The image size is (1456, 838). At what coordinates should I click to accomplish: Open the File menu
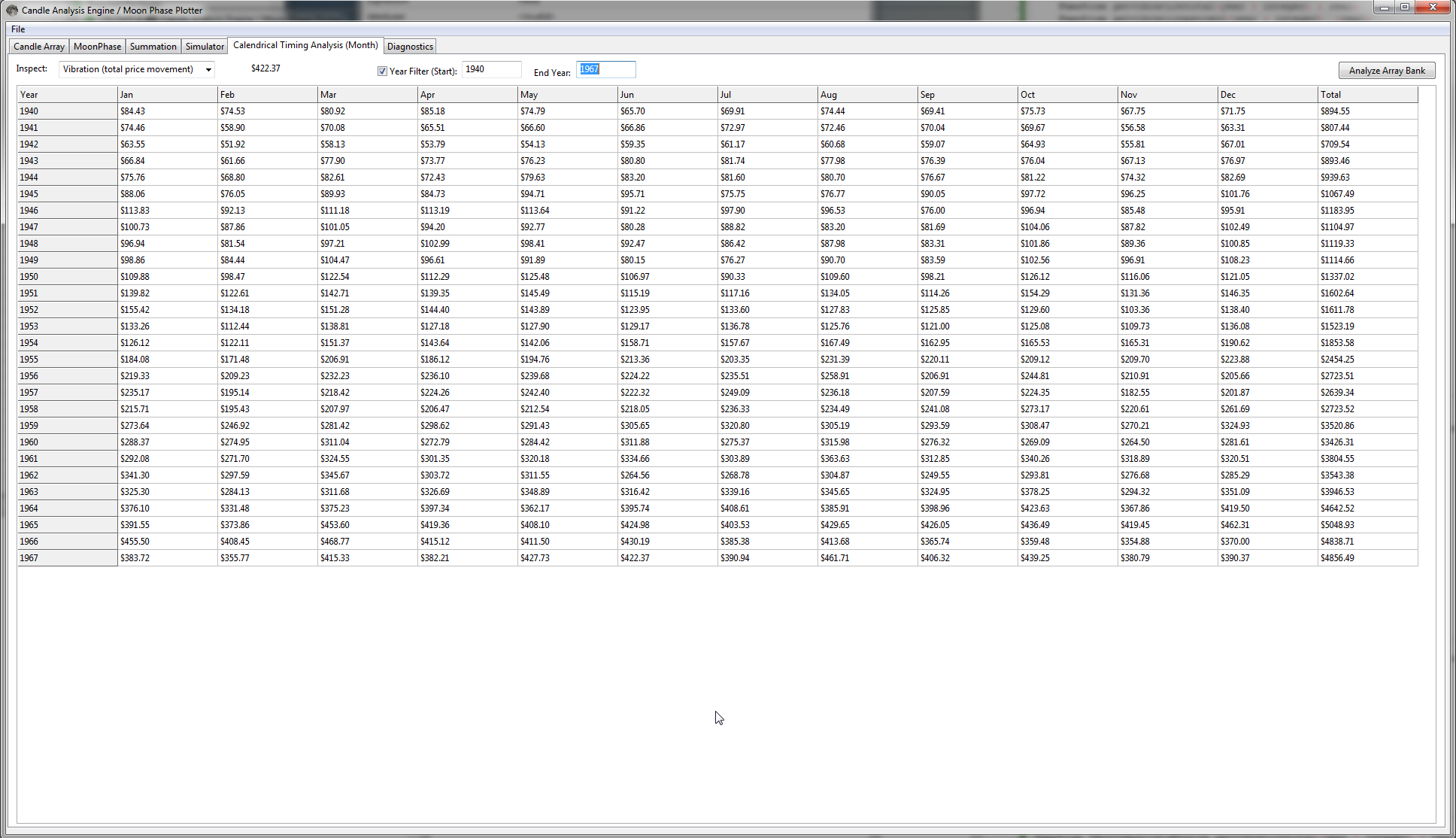tap(18, 29)
